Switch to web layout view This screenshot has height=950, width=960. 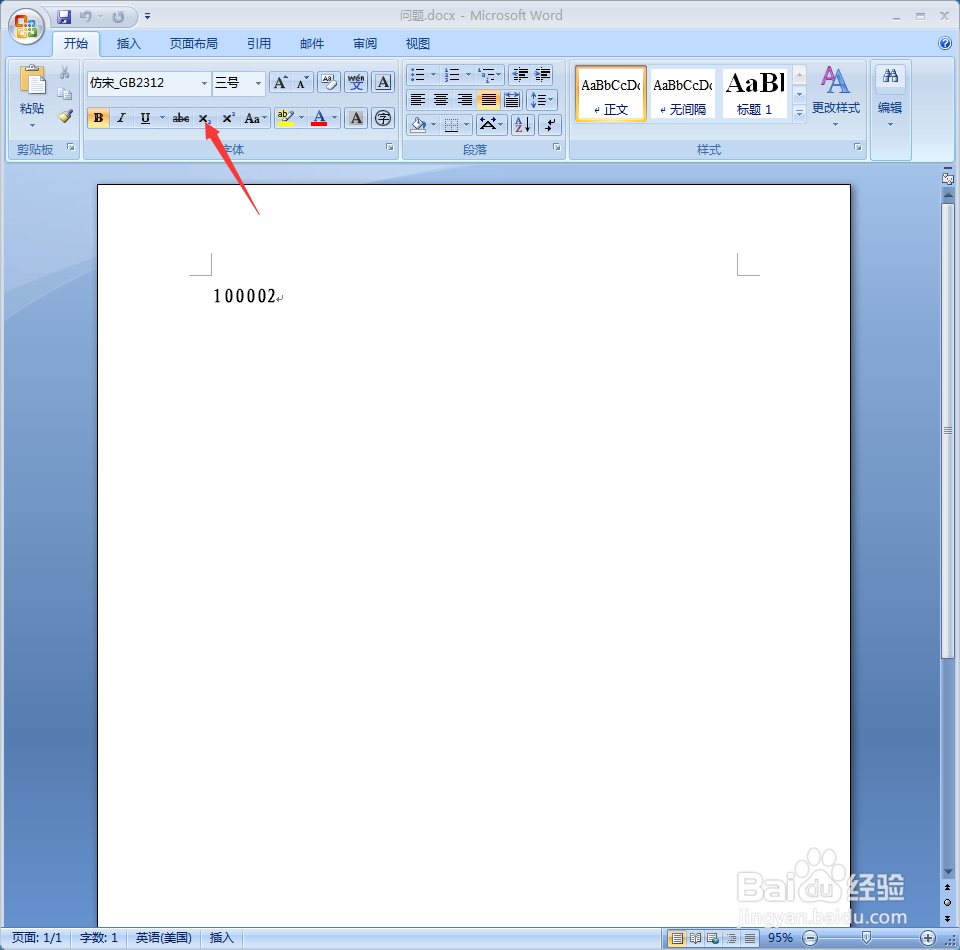pyautogui.click(x=713, y=938)
